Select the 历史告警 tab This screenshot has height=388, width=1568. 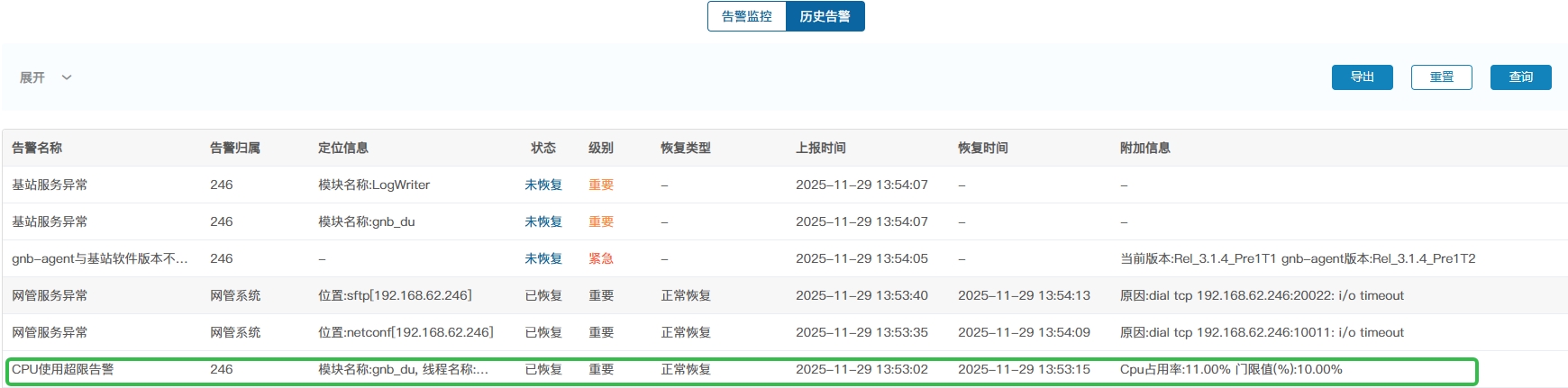(825, 16)
